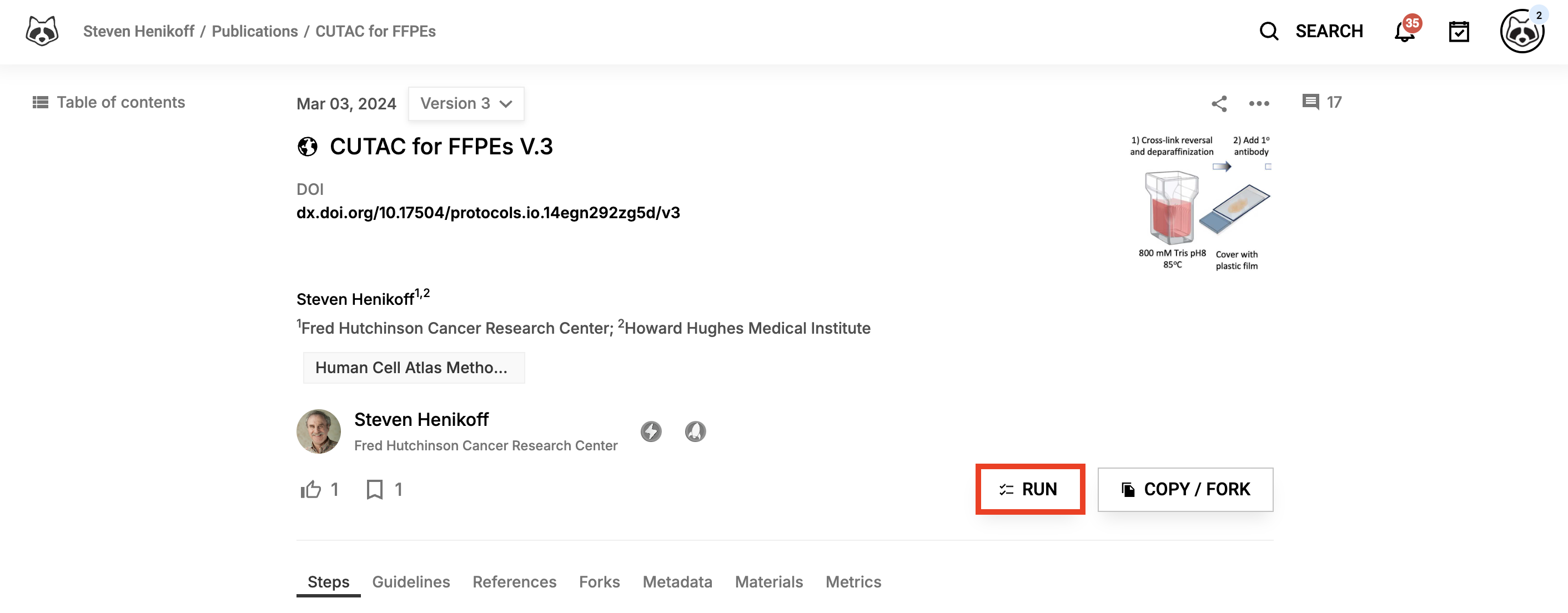
Task: Select the lightning bolt icon beside Steven Henikoff
Action: [x=650, y=431]
